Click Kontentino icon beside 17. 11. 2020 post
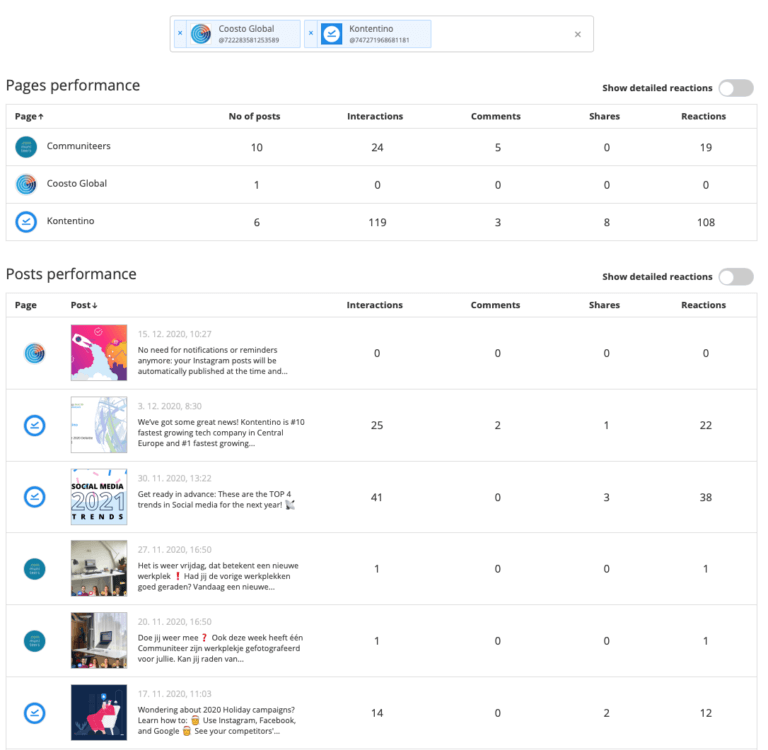Screen dimensions: 768x750 pyautogui.click(x=34, y=713)
